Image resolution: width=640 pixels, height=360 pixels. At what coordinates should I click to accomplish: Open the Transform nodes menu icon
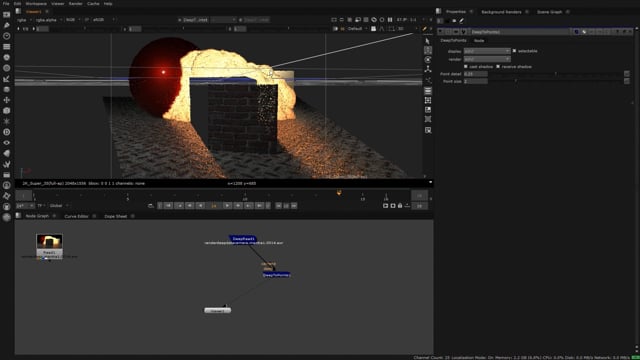tap(7, 100)
